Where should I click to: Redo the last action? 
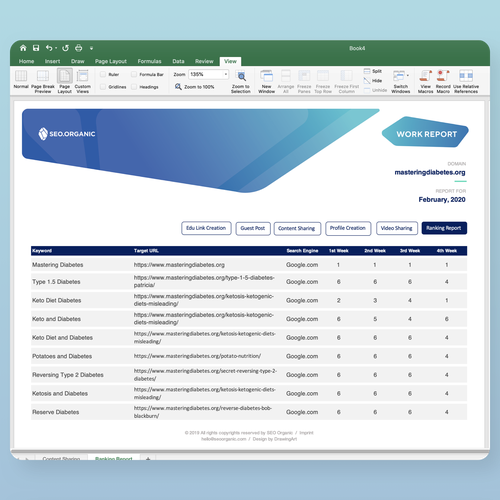click(65, 48)
